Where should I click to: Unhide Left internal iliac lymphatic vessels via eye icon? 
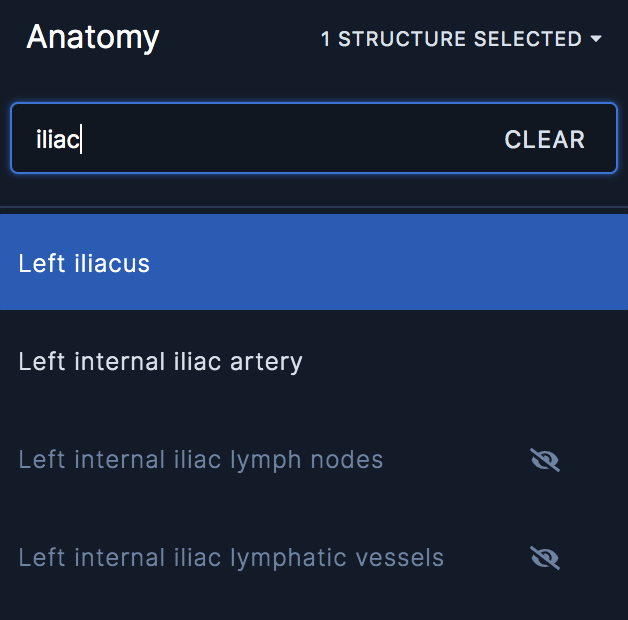point(545,558)
